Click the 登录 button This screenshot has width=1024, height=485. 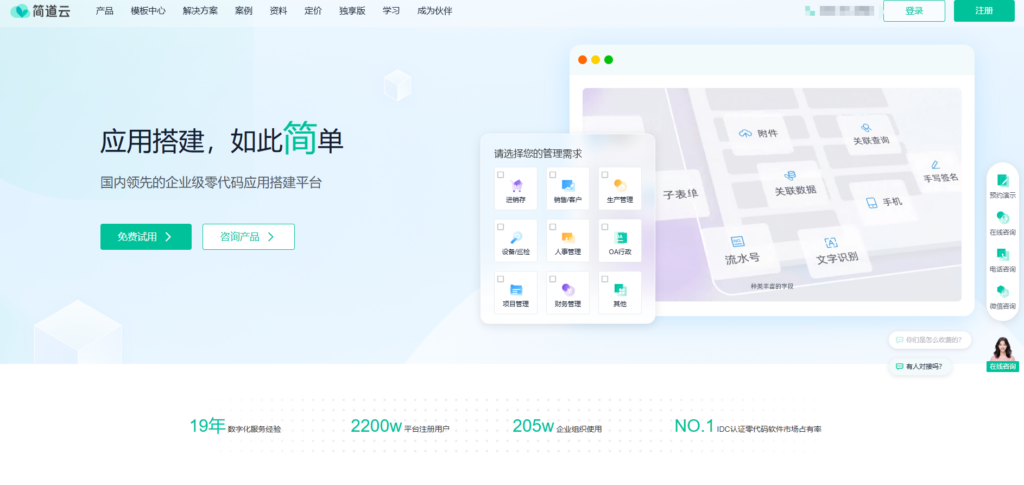pos(914,11)
